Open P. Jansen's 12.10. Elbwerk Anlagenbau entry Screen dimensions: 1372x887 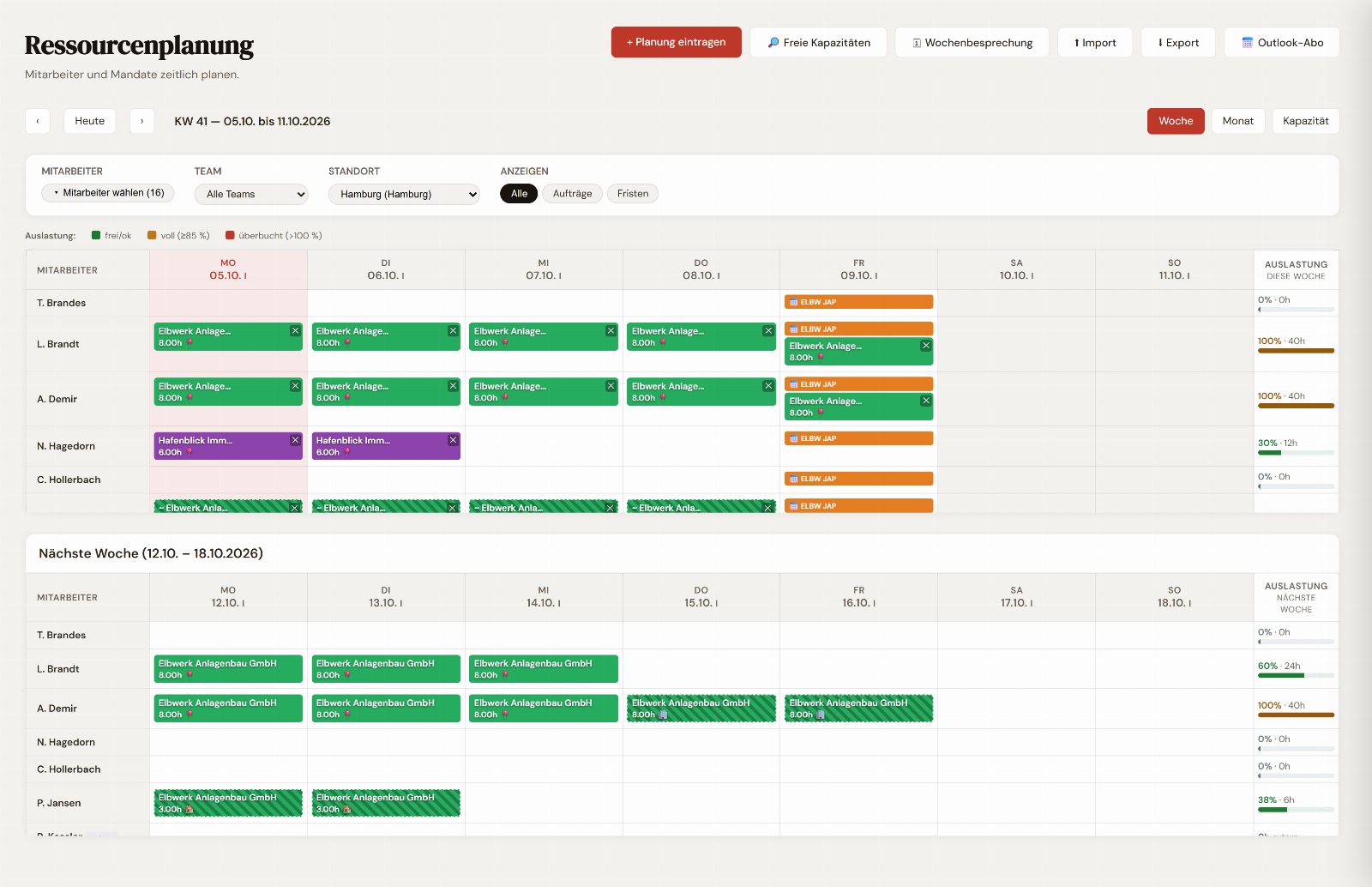pos(228,803)
